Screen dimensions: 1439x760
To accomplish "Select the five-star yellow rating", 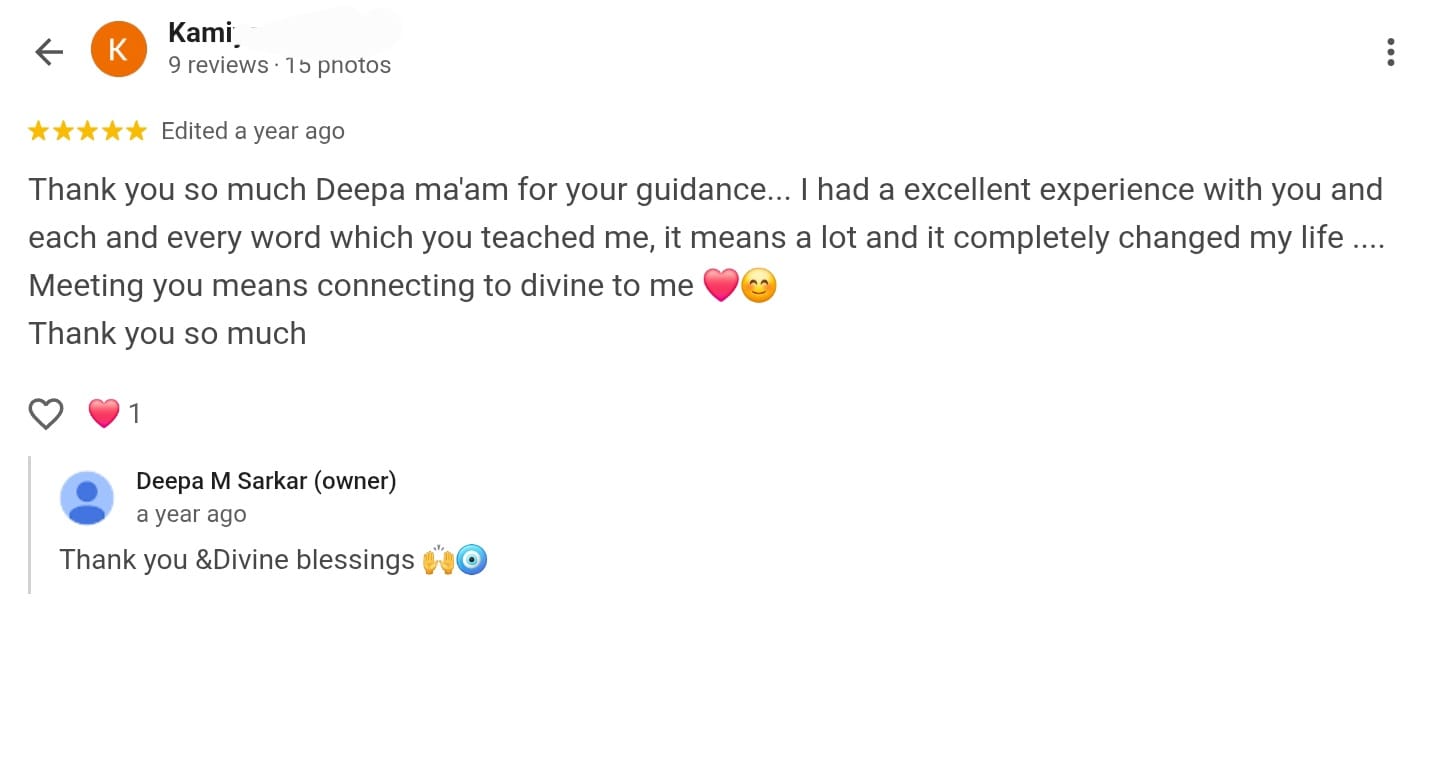I will pyautogui.click(x=88, y=131).
